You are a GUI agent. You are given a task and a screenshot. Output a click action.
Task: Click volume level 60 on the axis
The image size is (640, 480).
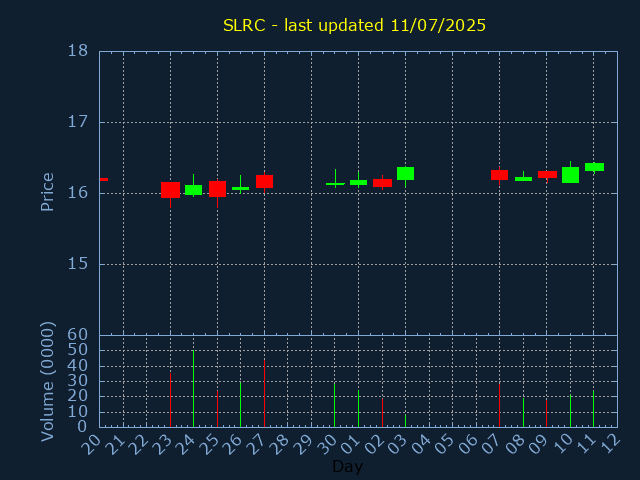[x=78, y=335]
